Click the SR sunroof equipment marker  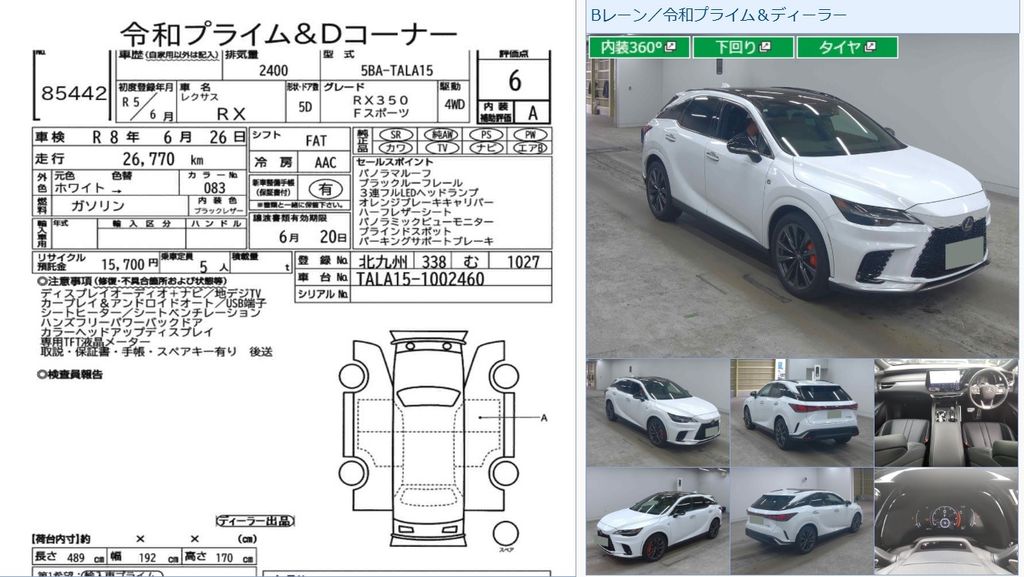(398, 134)
